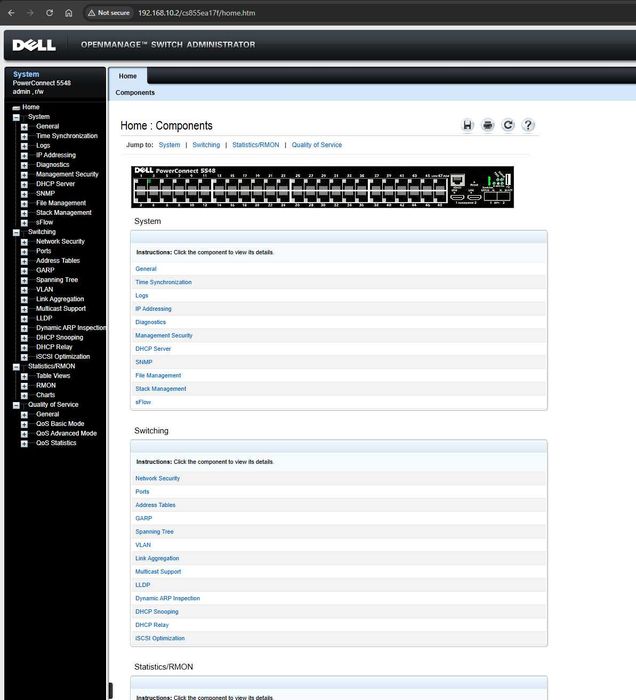Expand IP Addressing plus icon in tree

[24, 156]
